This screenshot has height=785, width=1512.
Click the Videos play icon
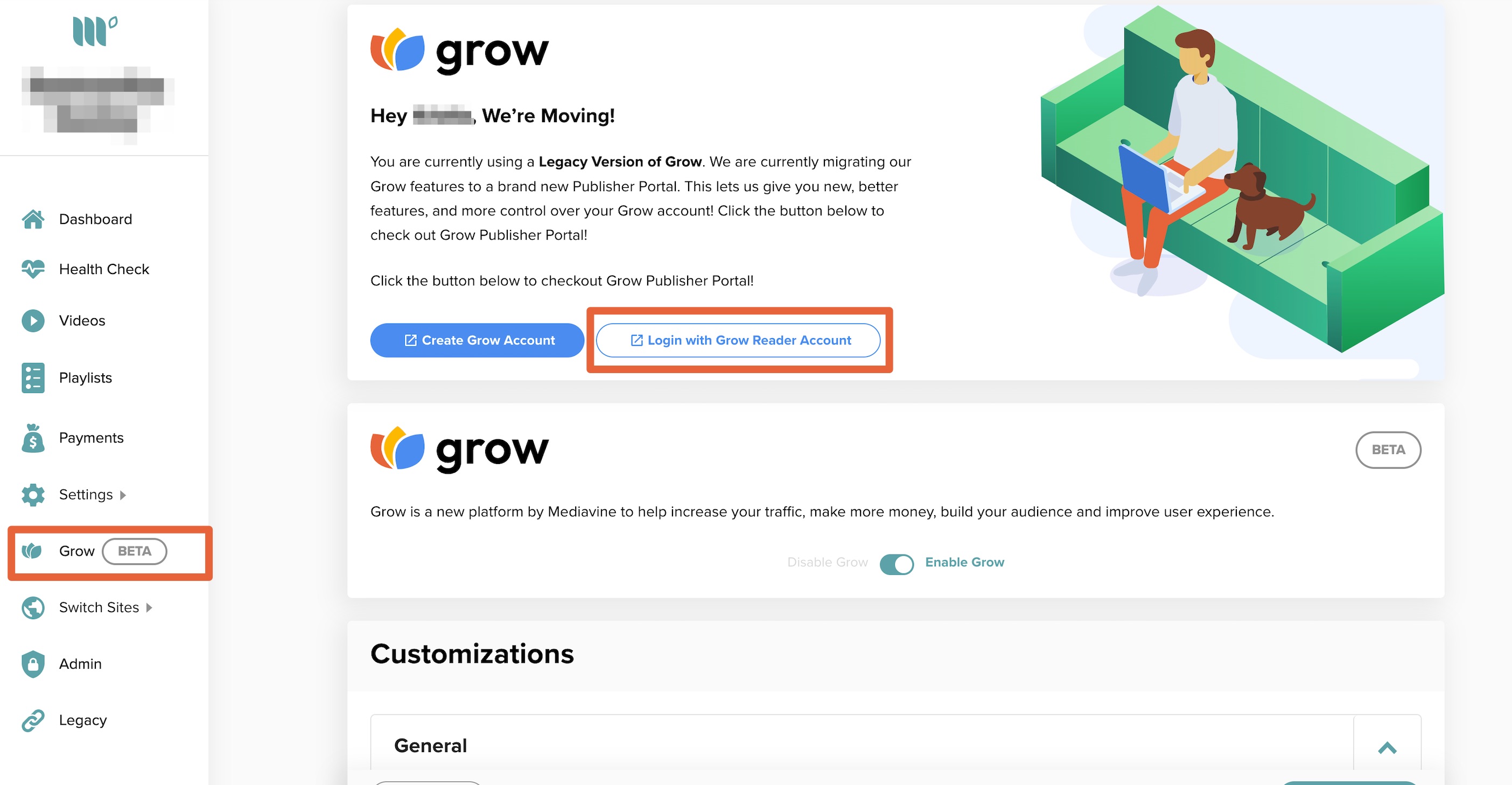[x=33, y=320]
